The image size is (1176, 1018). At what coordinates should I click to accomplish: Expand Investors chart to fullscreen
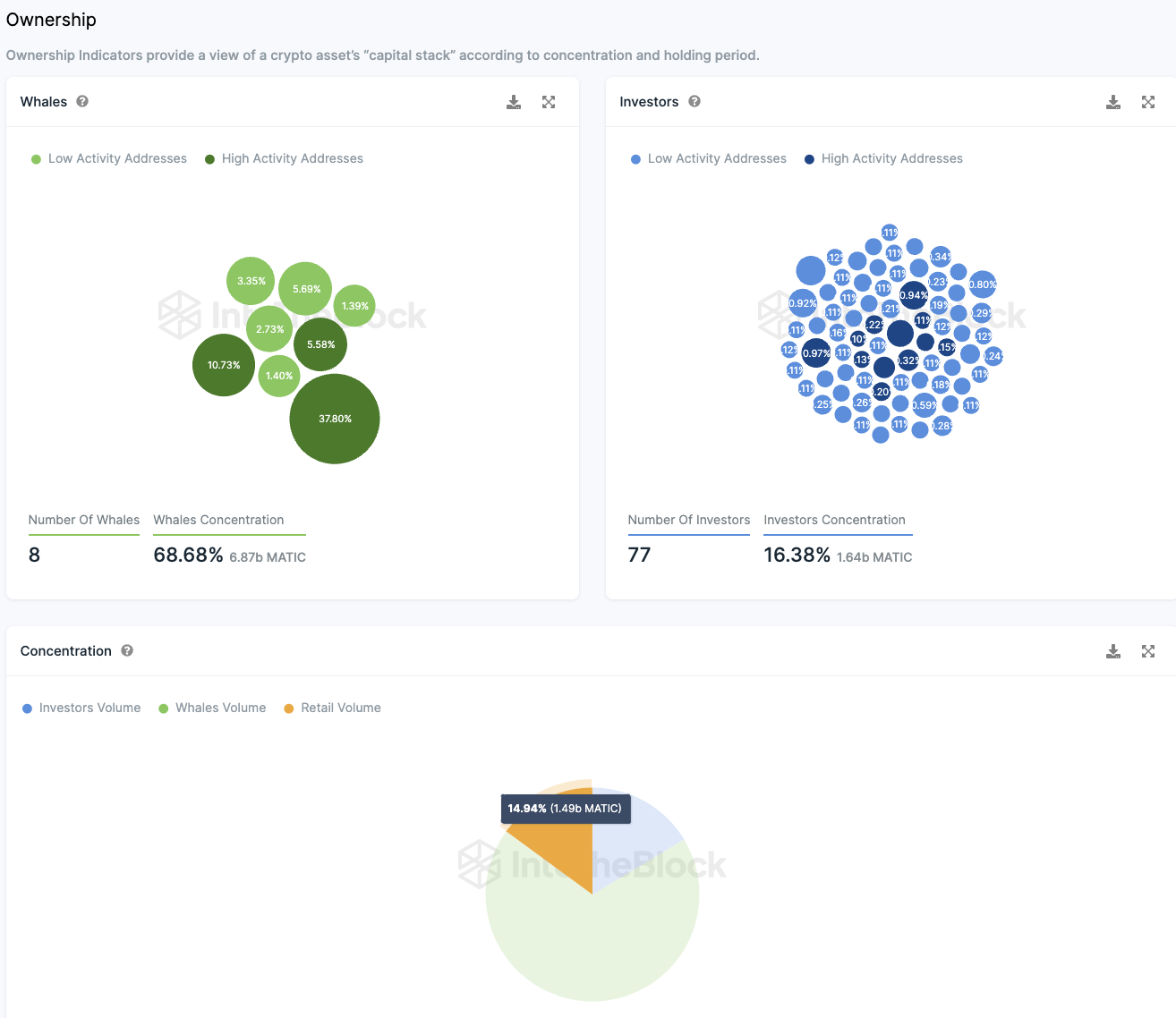(x=1148, y=102)
